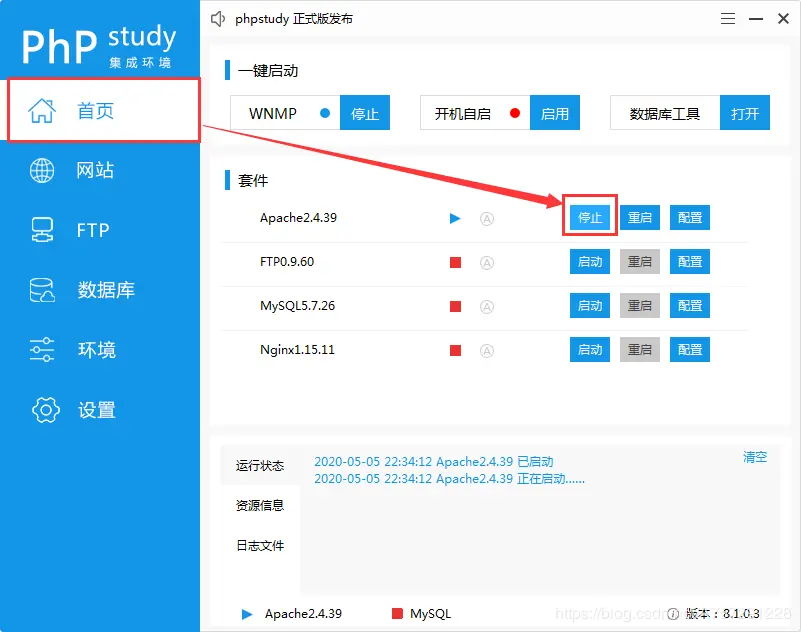Click the Apache2.4.39 running play indicator

coord(455,219)
